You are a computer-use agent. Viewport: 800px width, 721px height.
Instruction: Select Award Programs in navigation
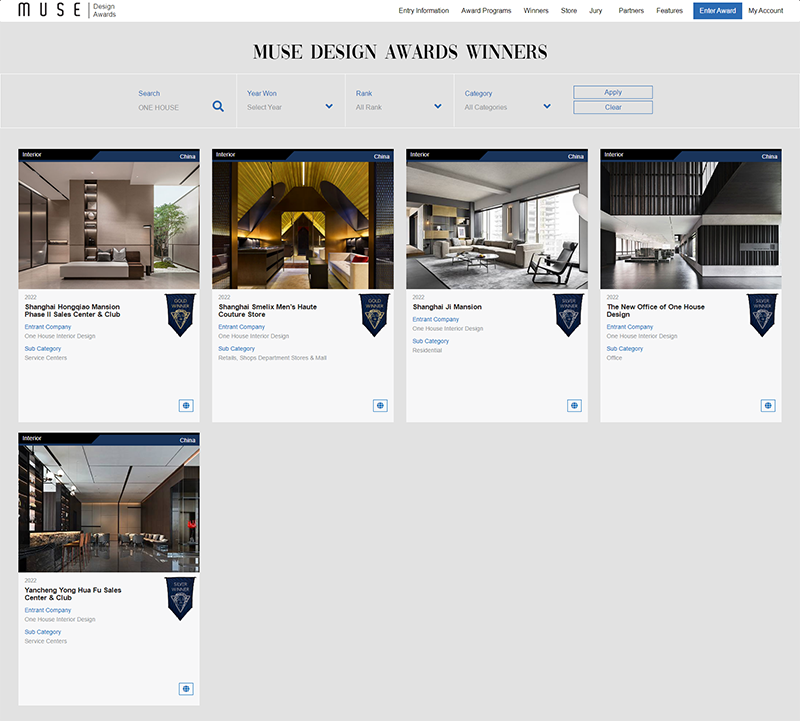pyautogui.click(x=486, y=11)
